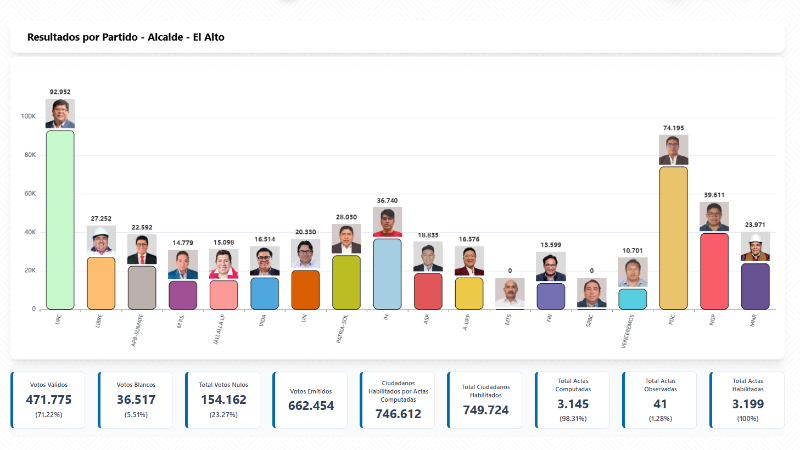Click the olive green PATRIA-SOL bar
Image resolution: width=800 pixels, height=450 pixels.
pos(346,282)
